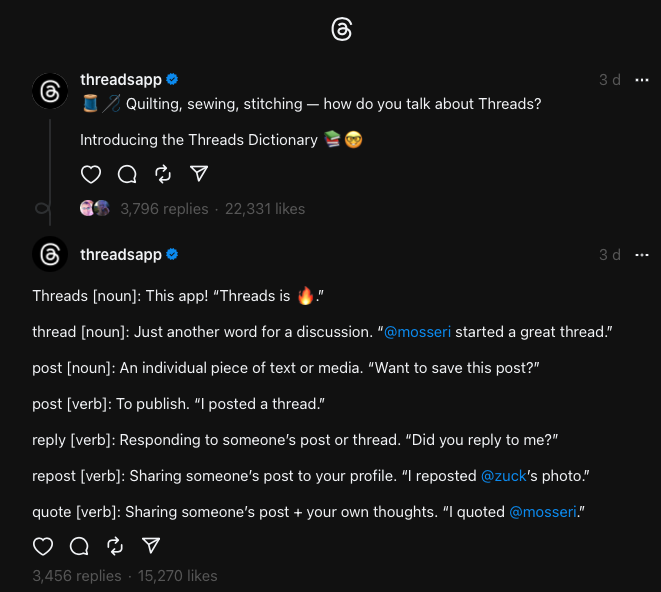The height and width of the screenshot is (592, 661).
Task: Open threadsapp avatar on first post
Action: (49, 91)
